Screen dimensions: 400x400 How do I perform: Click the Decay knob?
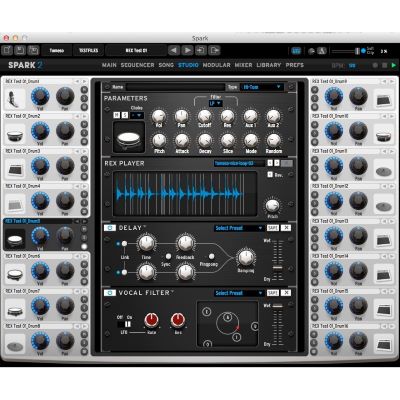coord(205,141)
